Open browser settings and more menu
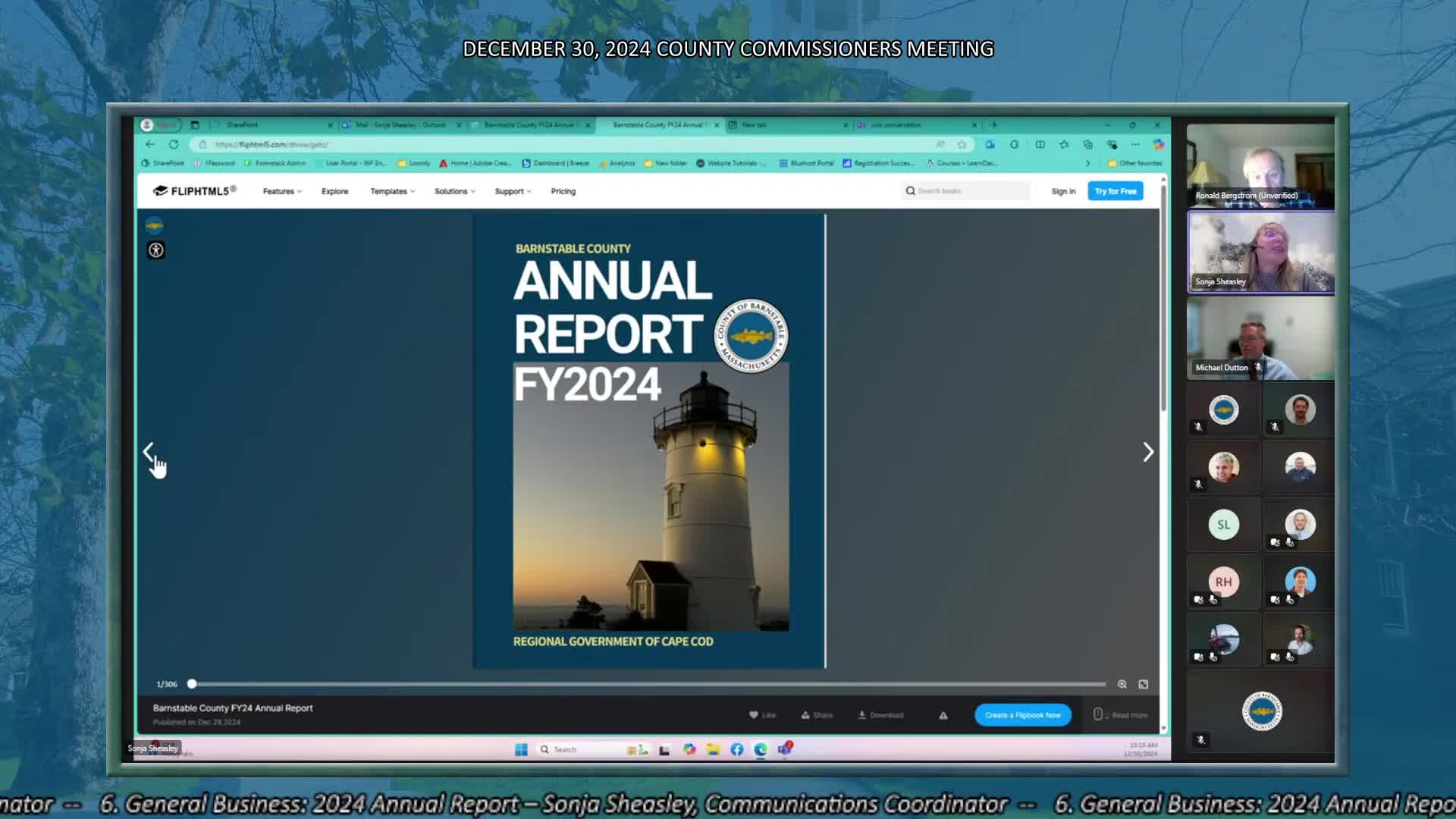 [1135, 144]
